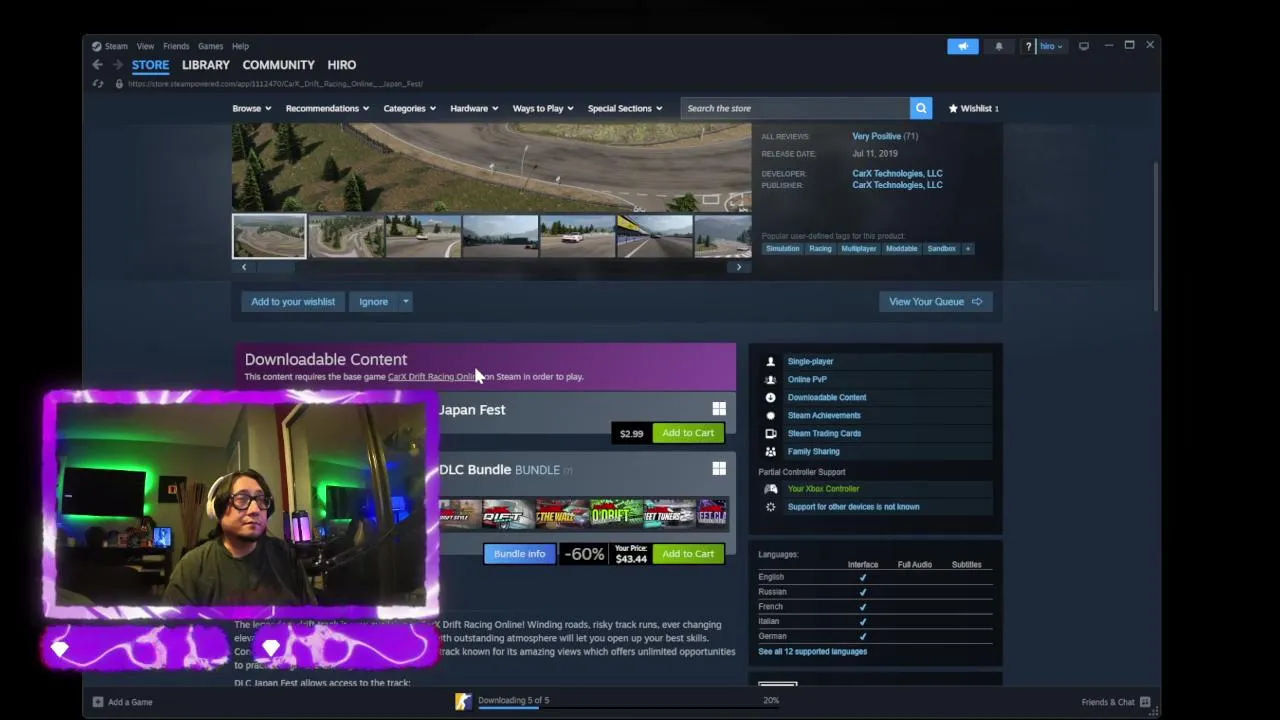This screenshot has height=720, width=1280.
Task: Click Windows icon on Japan Fest row
Action: (x=719, y=409)
